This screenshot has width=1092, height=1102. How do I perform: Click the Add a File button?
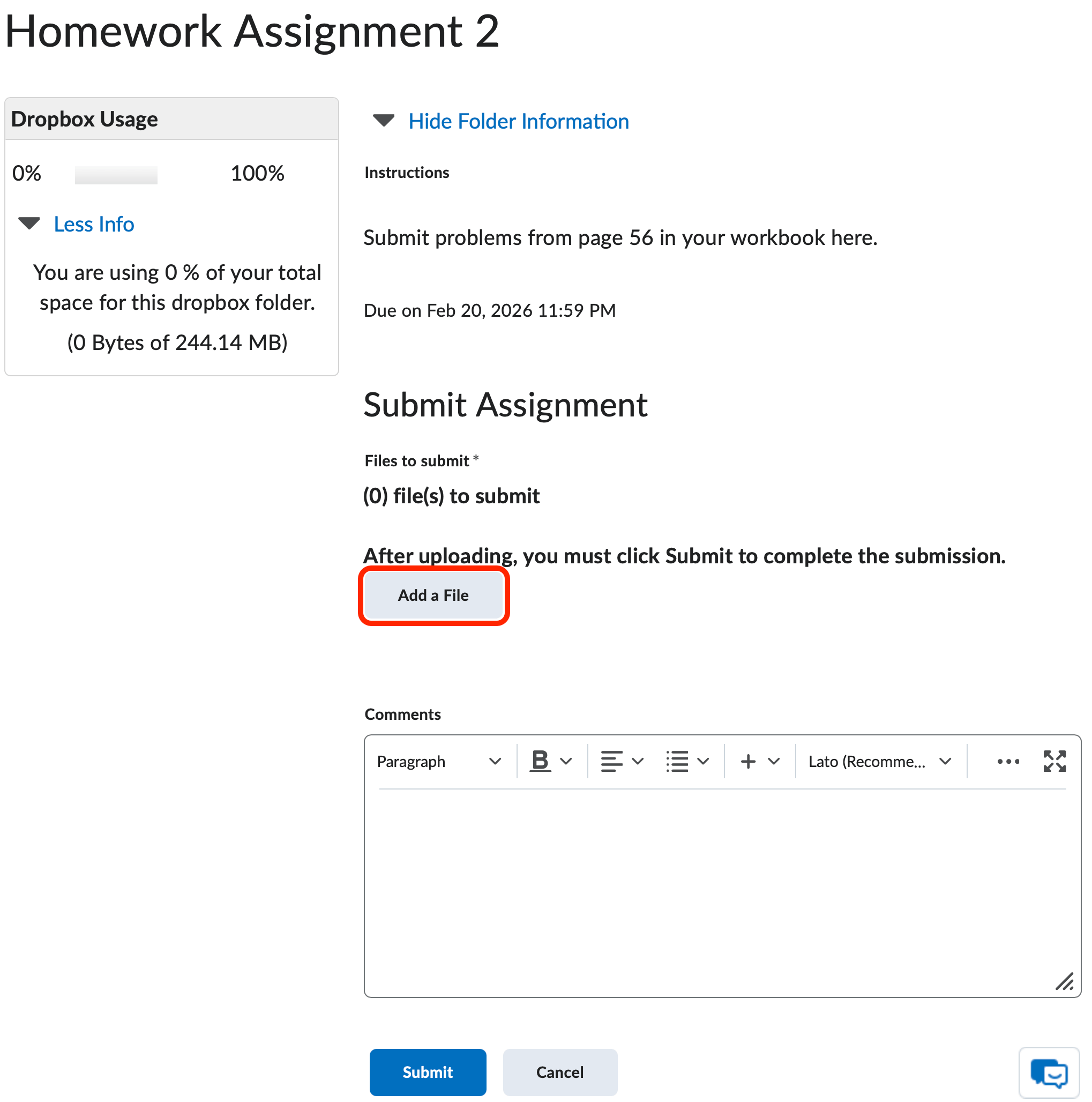[x=433, y=595]
